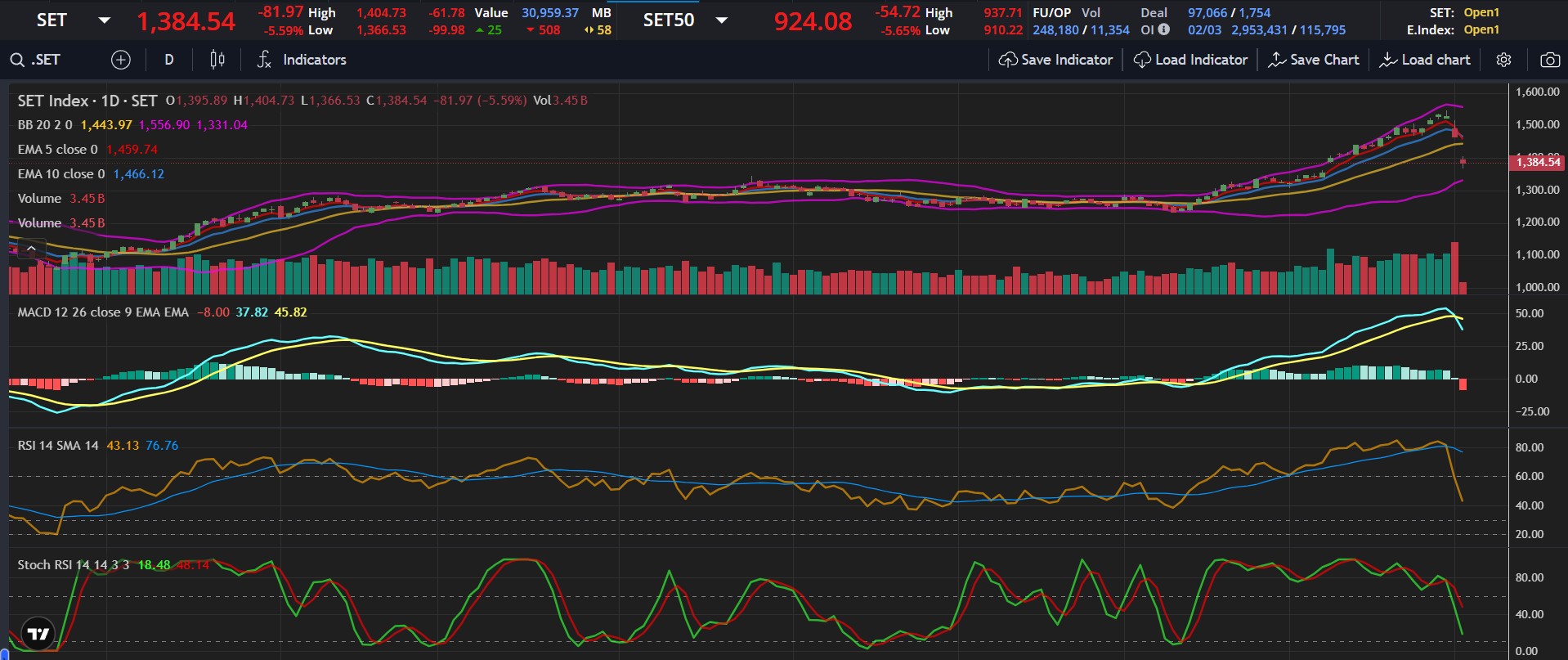
Task: Click the symbol search magnifier icon
Action: click(16, 60)
